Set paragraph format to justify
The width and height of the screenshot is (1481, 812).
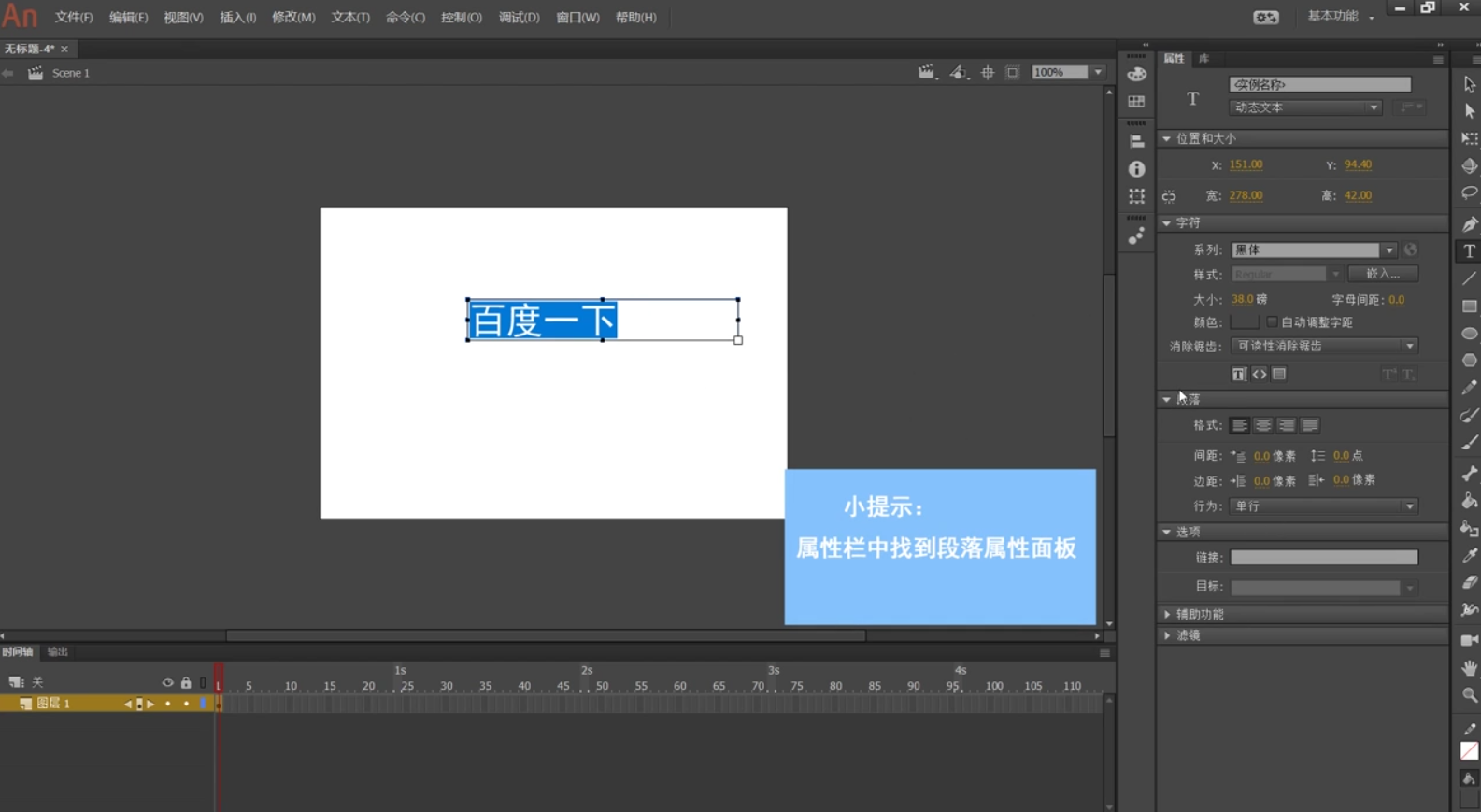pos(1310,425)
